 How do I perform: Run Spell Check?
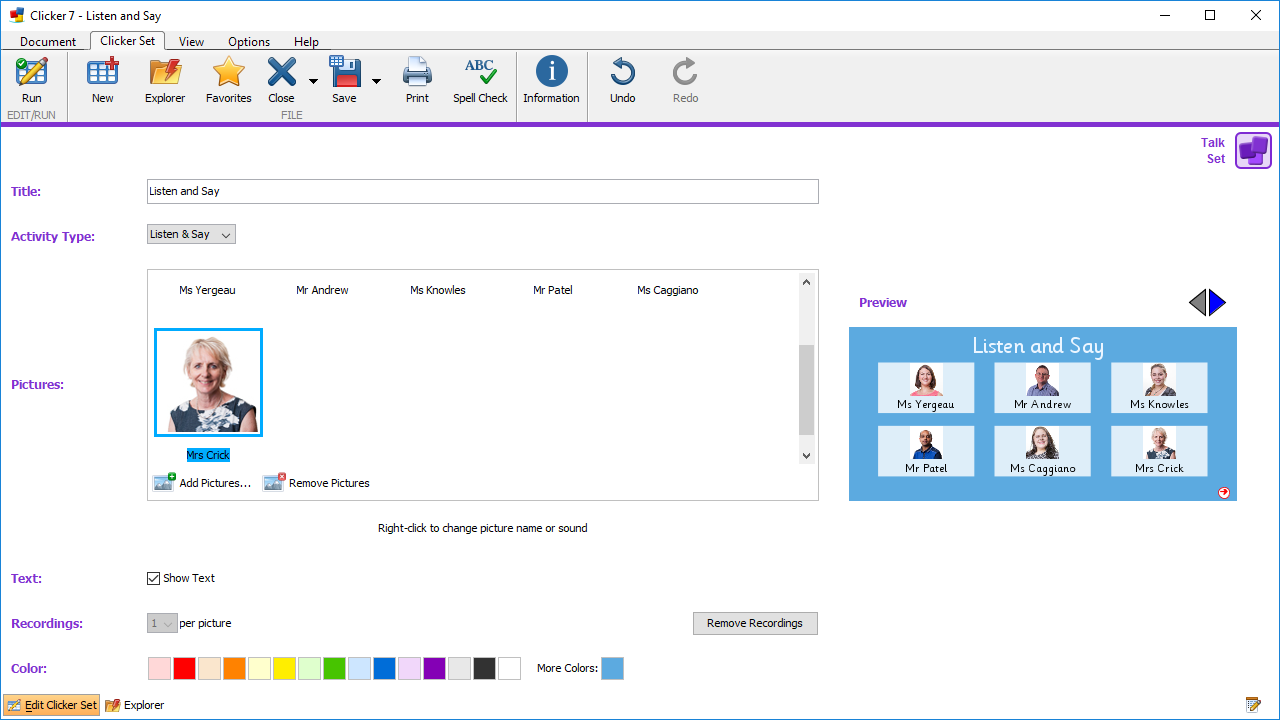point(480,72)
